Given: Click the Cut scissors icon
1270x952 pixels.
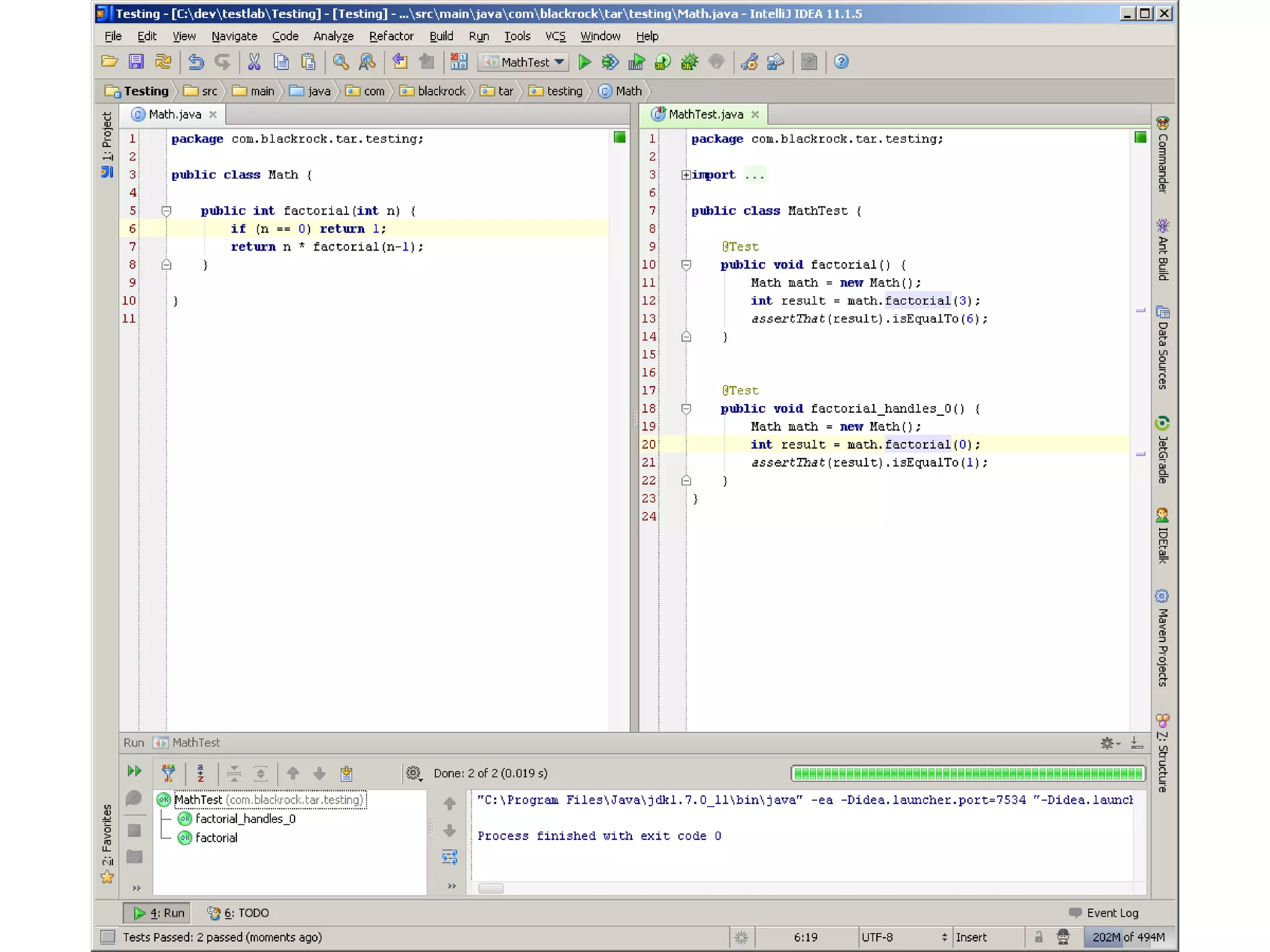Looking at the screenshot, I should coord(254,62).
